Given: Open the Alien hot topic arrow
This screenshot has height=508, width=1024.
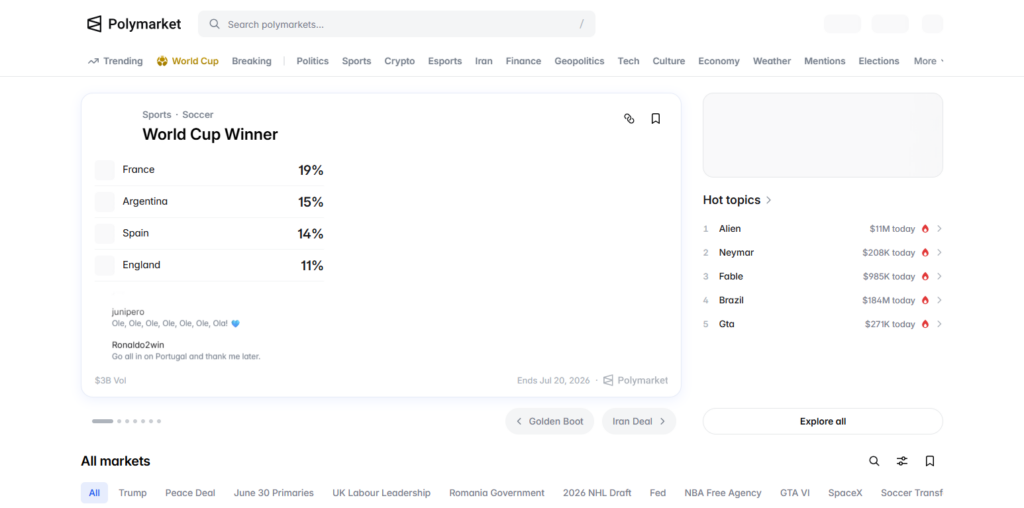Looking at the screenshot, I should [x=939, y=229].
